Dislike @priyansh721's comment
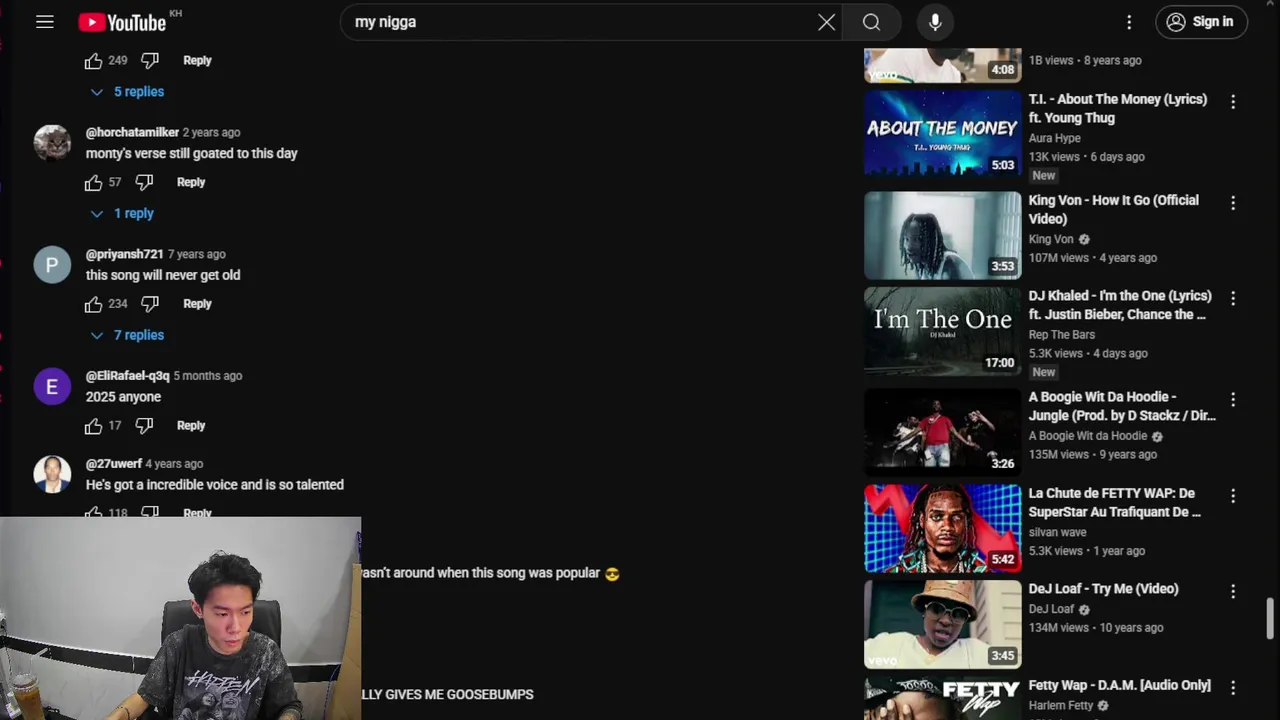The image size is (1280, 720). [150, 304]
